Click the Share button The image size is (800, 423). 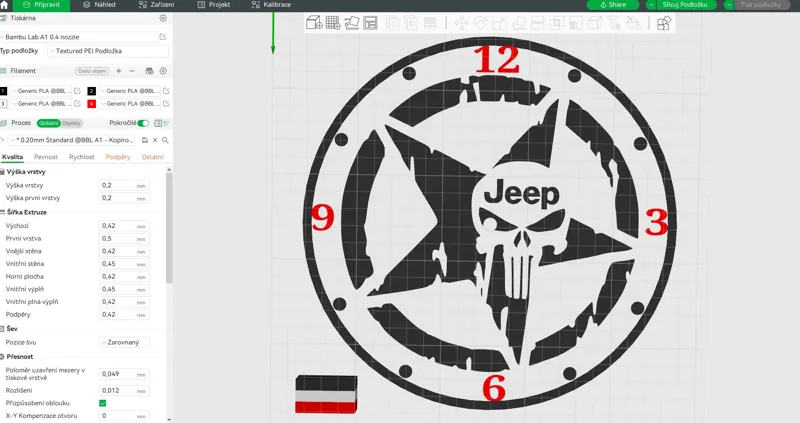(613, 5)
